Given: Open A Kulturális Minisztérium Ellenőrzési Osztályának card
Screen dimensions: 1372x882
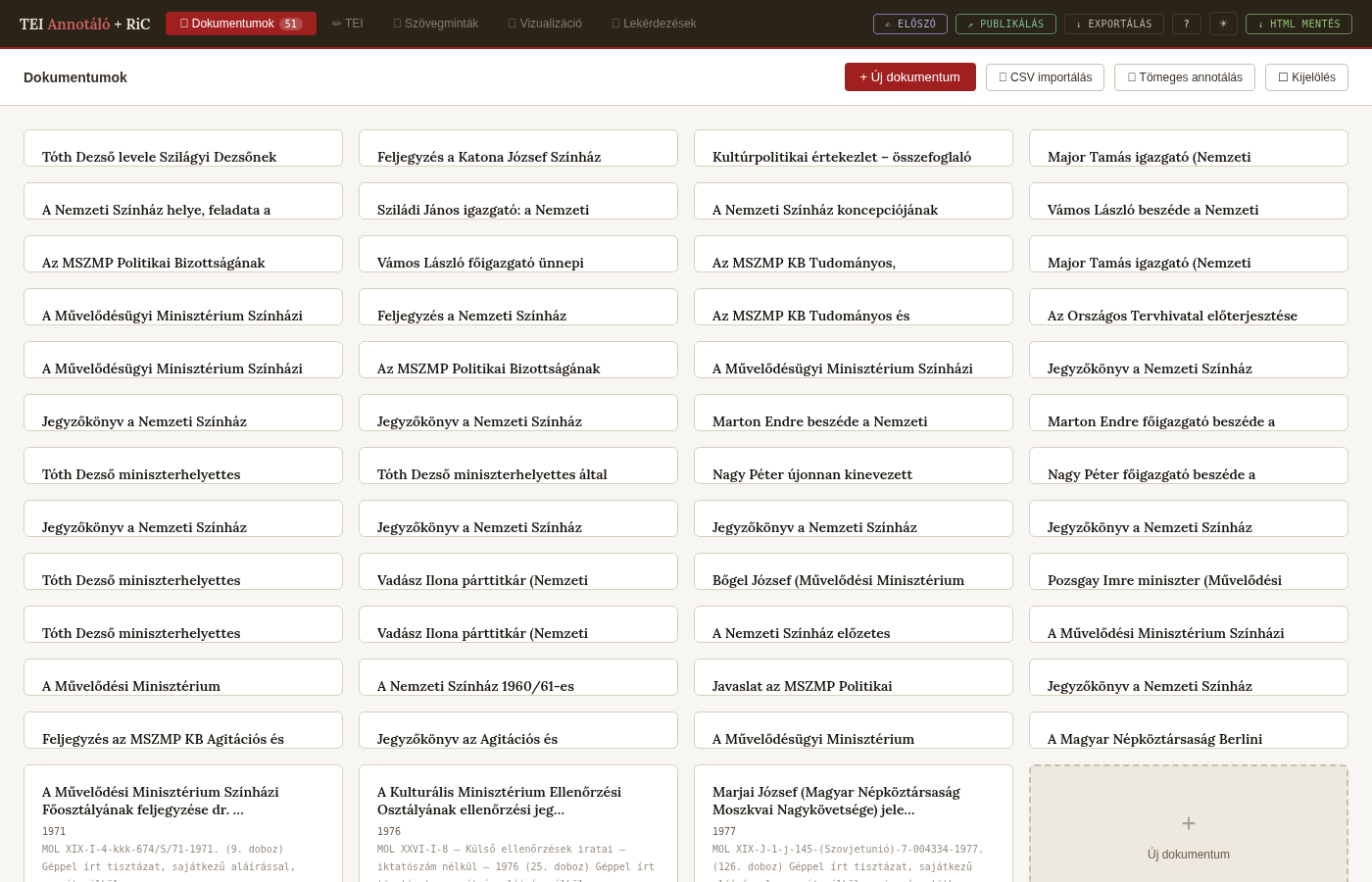Looking at the screenshot, I should (x=518, y=823).
